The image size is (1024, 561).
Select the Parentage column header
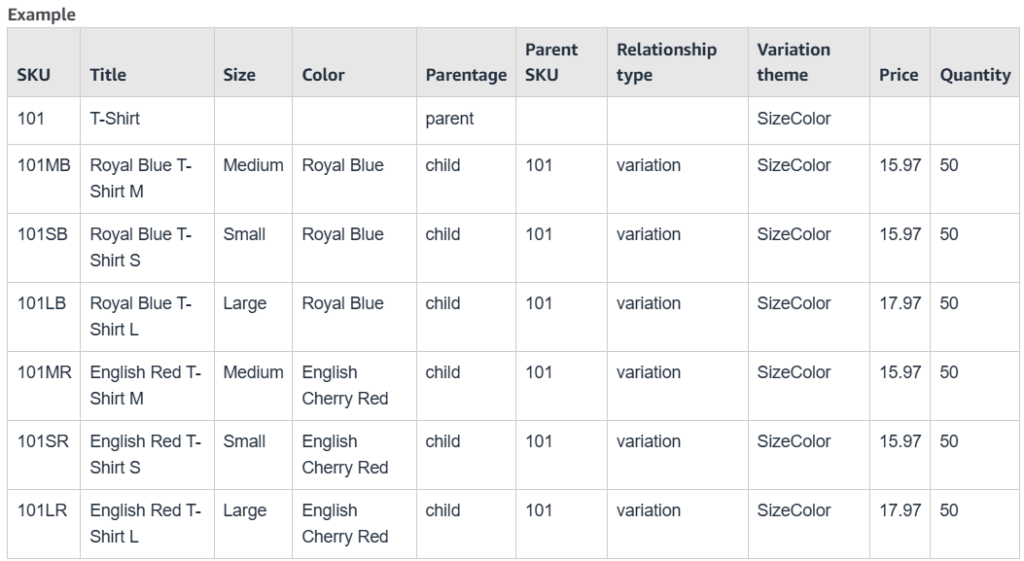(465, 75)
